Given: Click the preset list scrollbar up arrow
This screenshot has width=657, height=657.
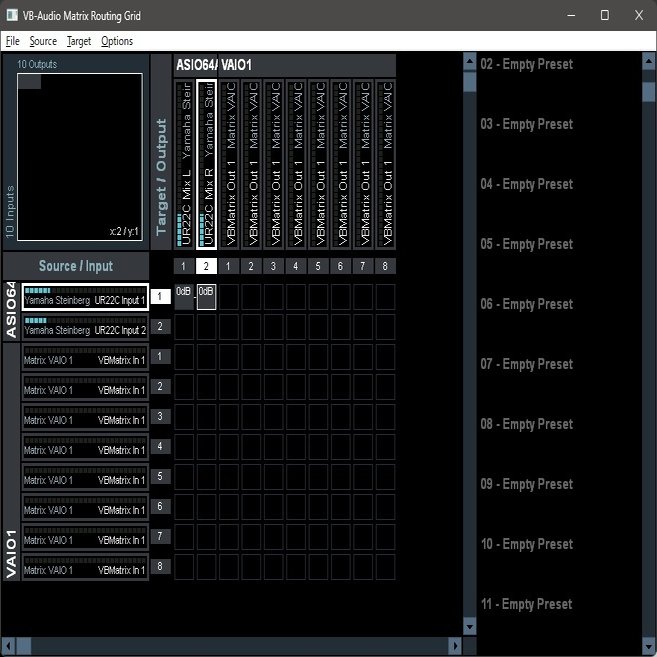Looking at the screenshot, I should (648, 62).
